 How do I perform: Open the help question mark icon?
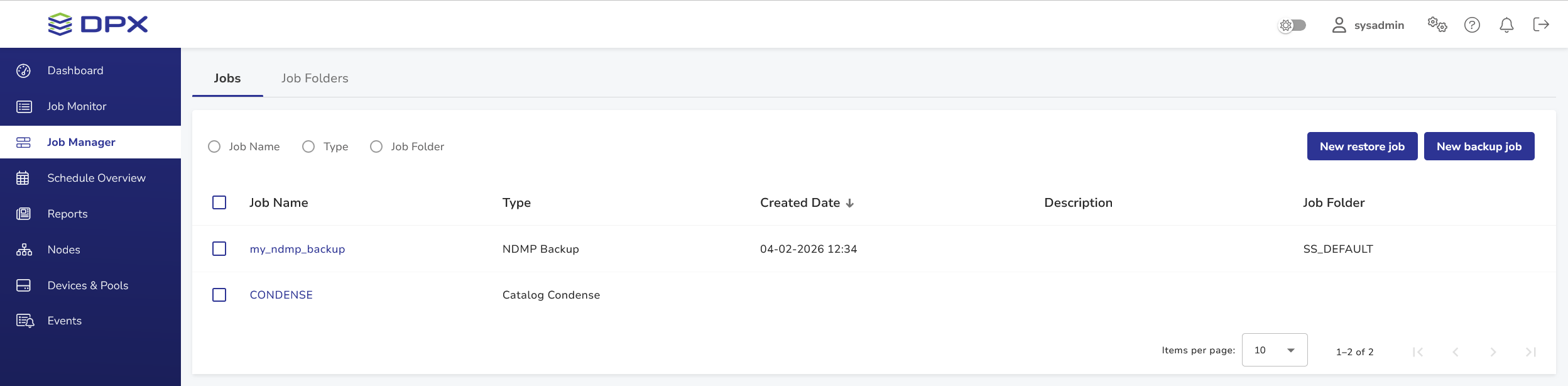click(x=1472, y=25)
